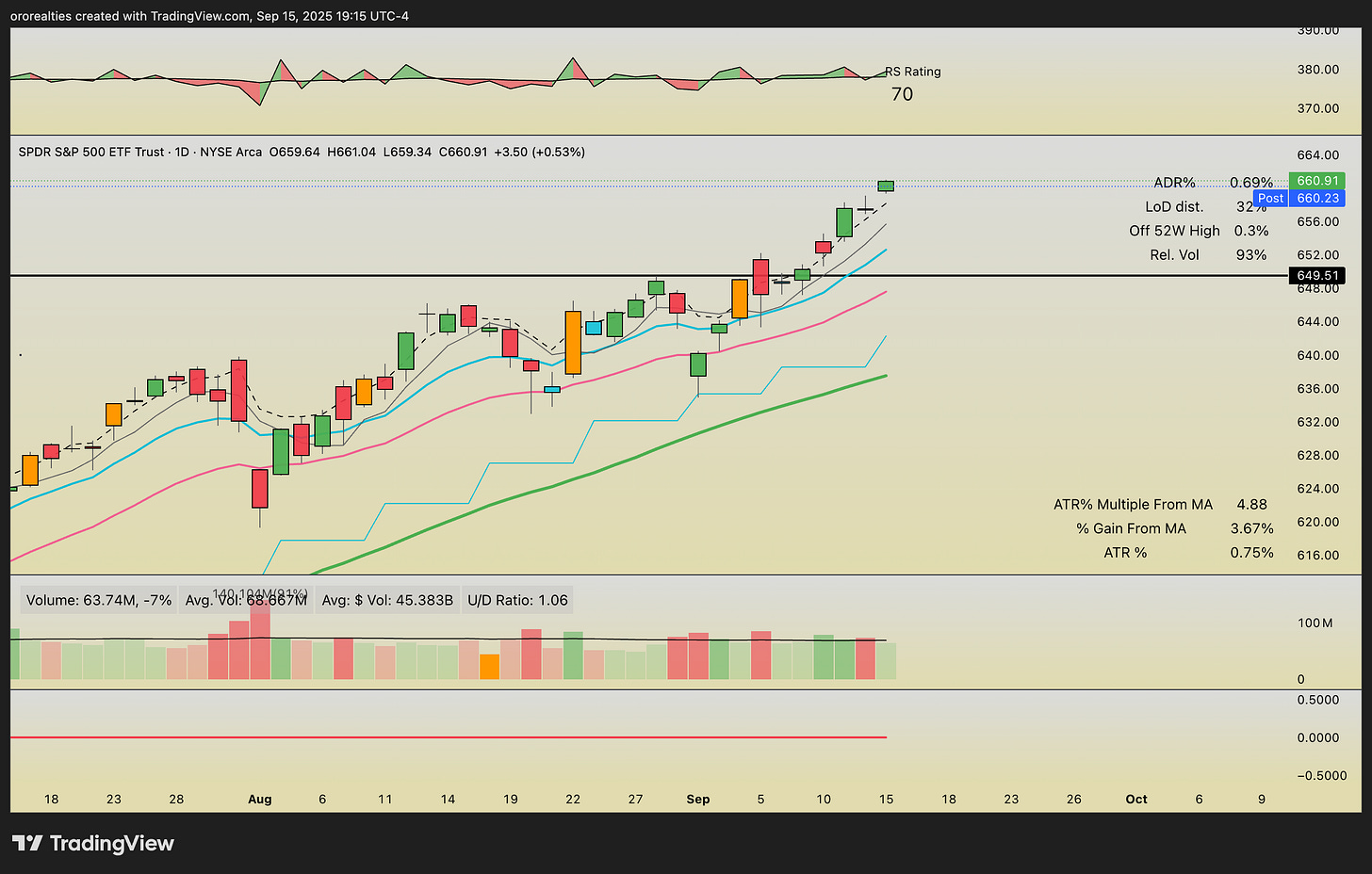The width and height of the screenshot is (1372, 874).
Task: Click the O659.64 open value in header
Action: point(295,152)
